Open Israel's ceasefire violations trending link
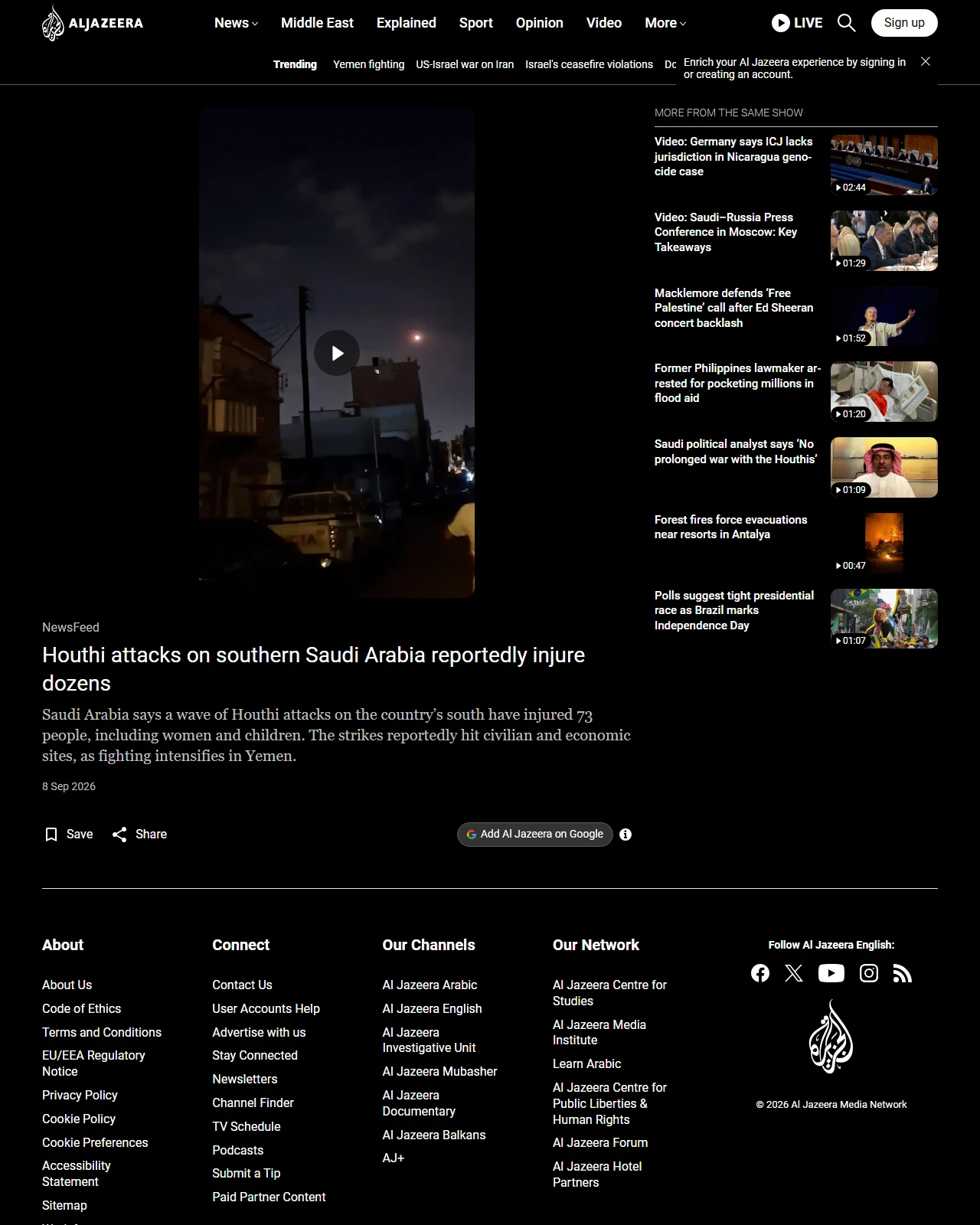The width and height of the screenshot is (980, 1225). tap(590, 64)
